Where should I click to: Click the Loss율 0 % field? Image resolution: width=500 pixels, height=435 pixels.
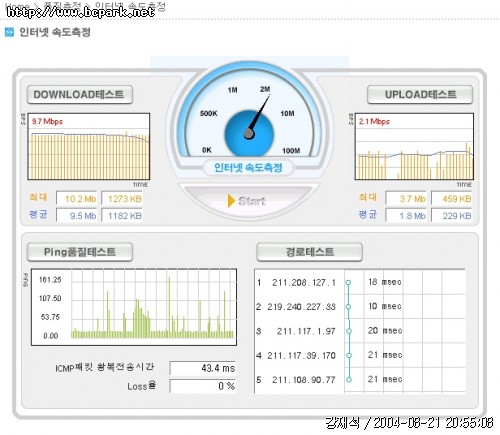click(203, 386)
